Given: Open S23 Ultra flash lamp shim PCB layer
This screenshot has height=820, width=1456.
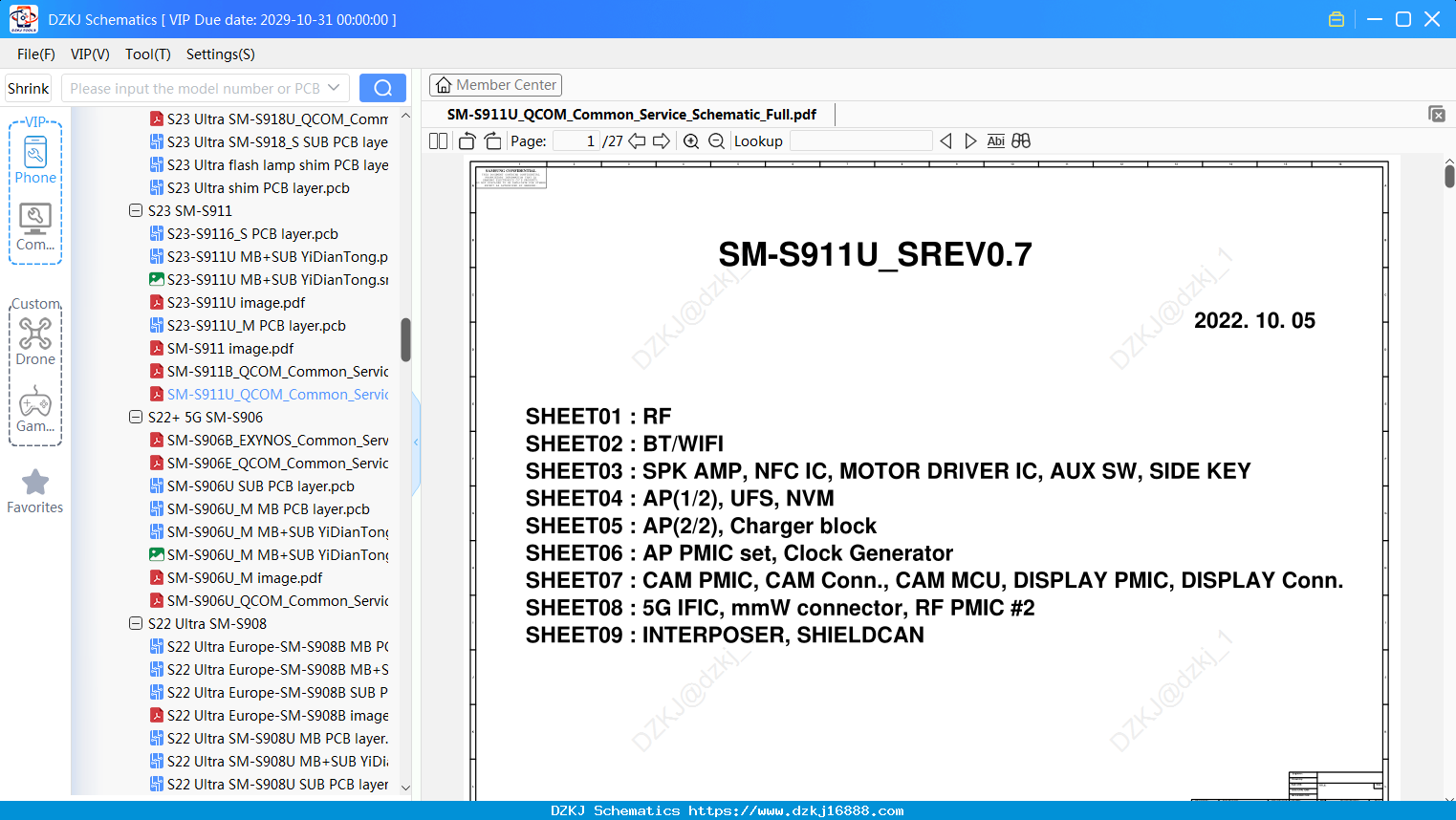Looking at the screenshot, I should (269, 164).
